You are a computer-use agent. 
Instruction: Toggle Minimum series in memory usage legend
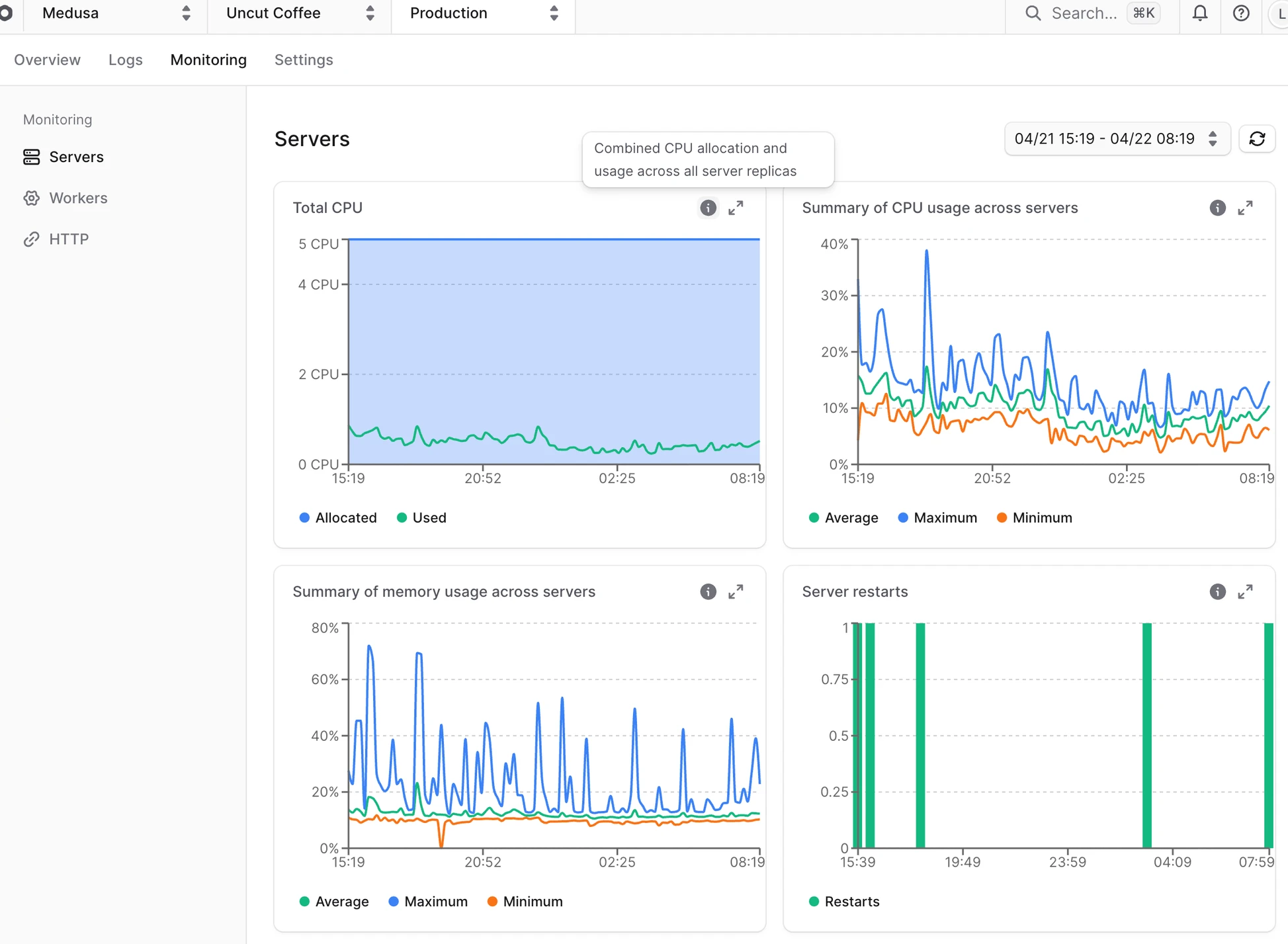[x=525, y=902]
